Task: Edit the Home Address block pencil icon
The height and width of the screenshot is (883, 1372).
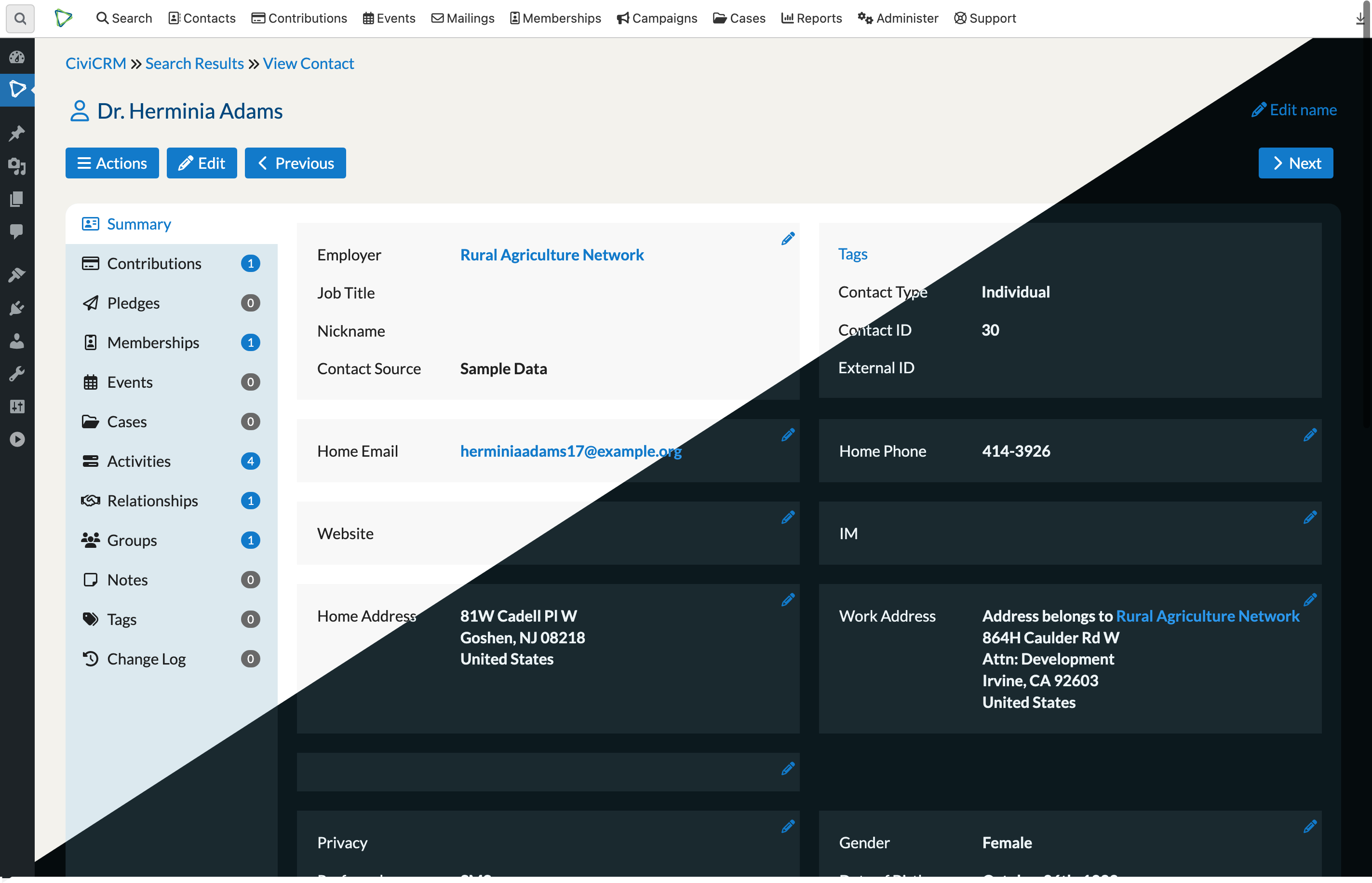Action: point(788,600)
